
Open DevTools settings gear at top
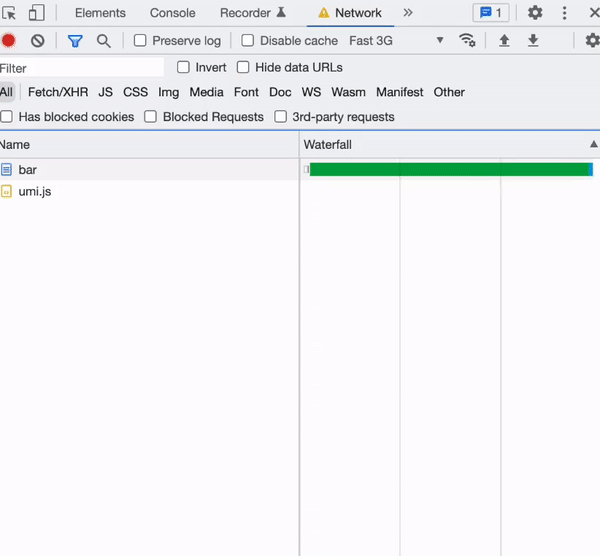pos(535,13)
